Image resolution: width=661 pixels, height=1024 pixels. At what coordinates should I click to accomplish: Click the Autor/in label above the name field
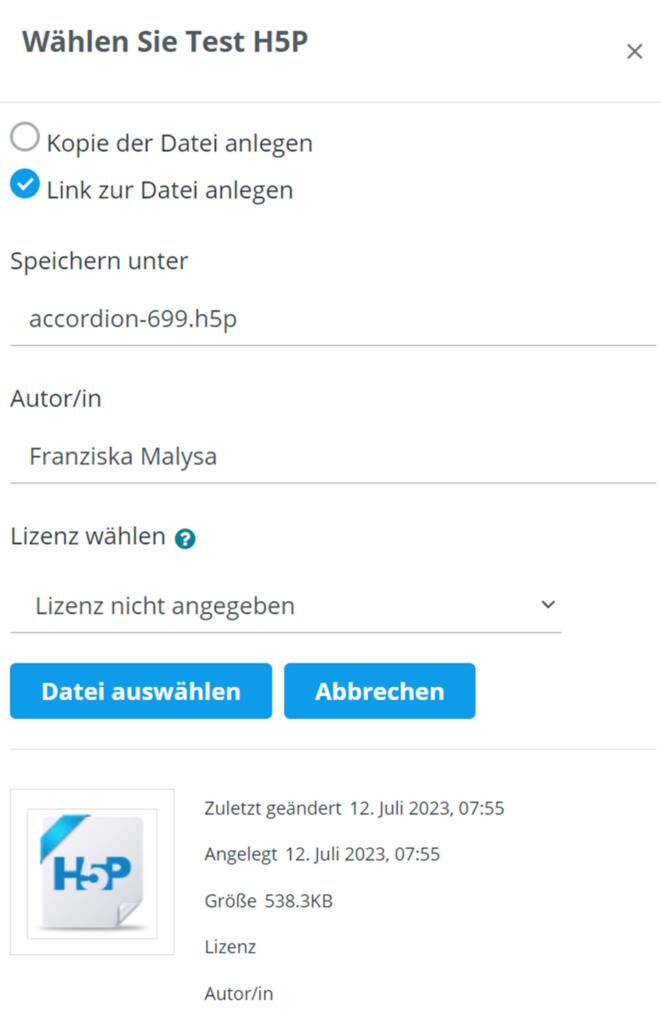coord(56,399)
